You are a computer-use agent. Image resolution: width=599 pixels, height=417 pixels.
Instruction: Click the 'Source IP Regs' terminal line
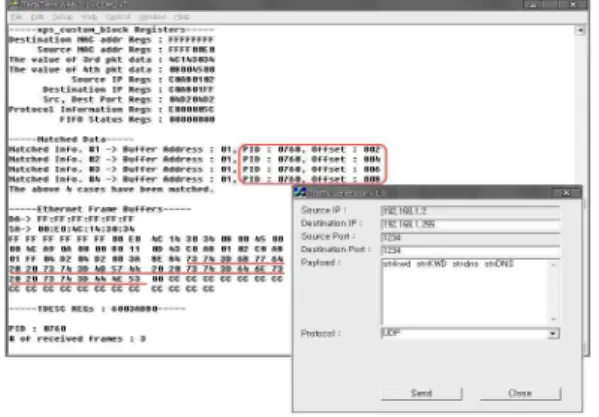[x=143, y=79]
